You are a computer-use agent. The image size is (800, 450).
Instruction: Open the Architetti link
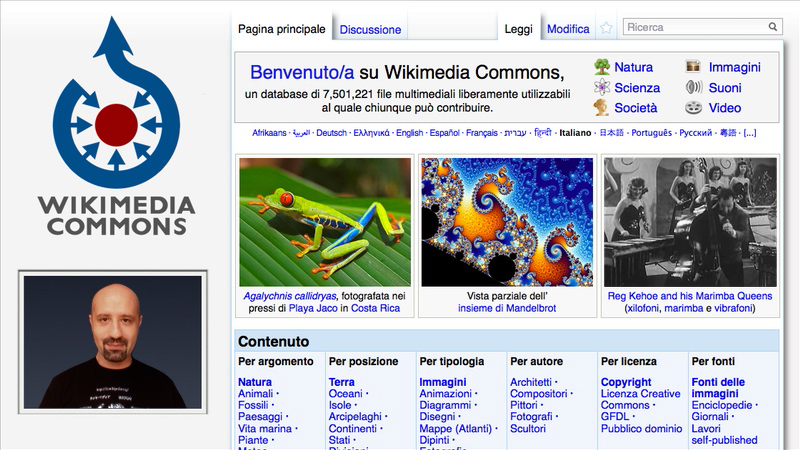pyautogui.click(x=531, y=382)
